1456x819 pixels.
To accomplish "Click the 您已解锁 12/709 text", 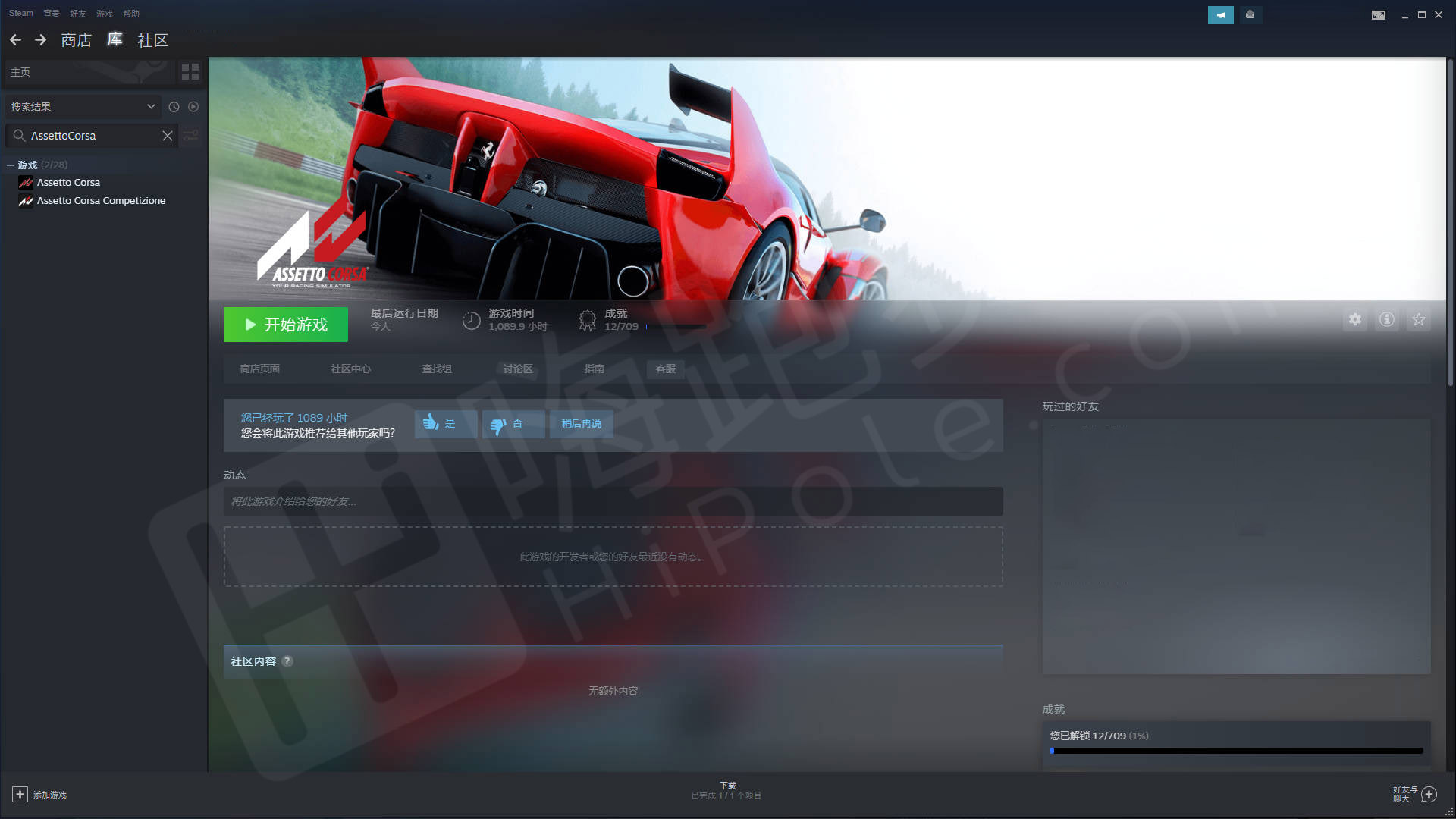I will [1087, 736].
